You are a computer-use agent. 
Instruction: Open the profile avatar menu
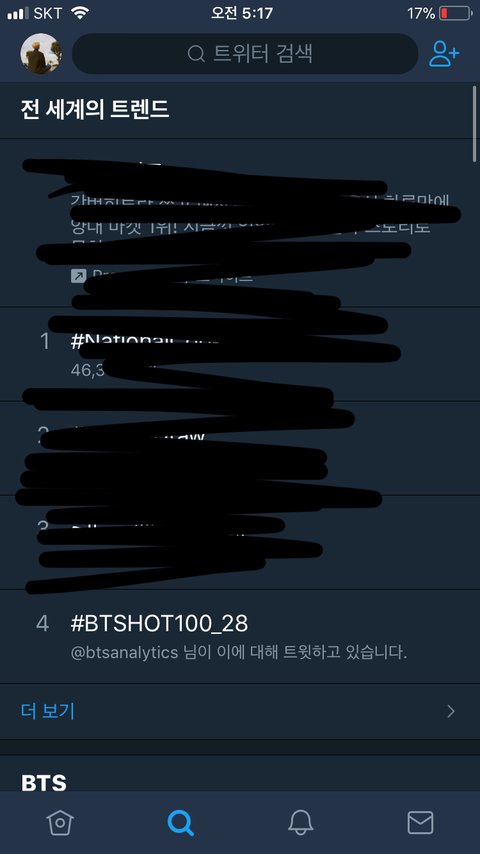[x=40, y=53]
